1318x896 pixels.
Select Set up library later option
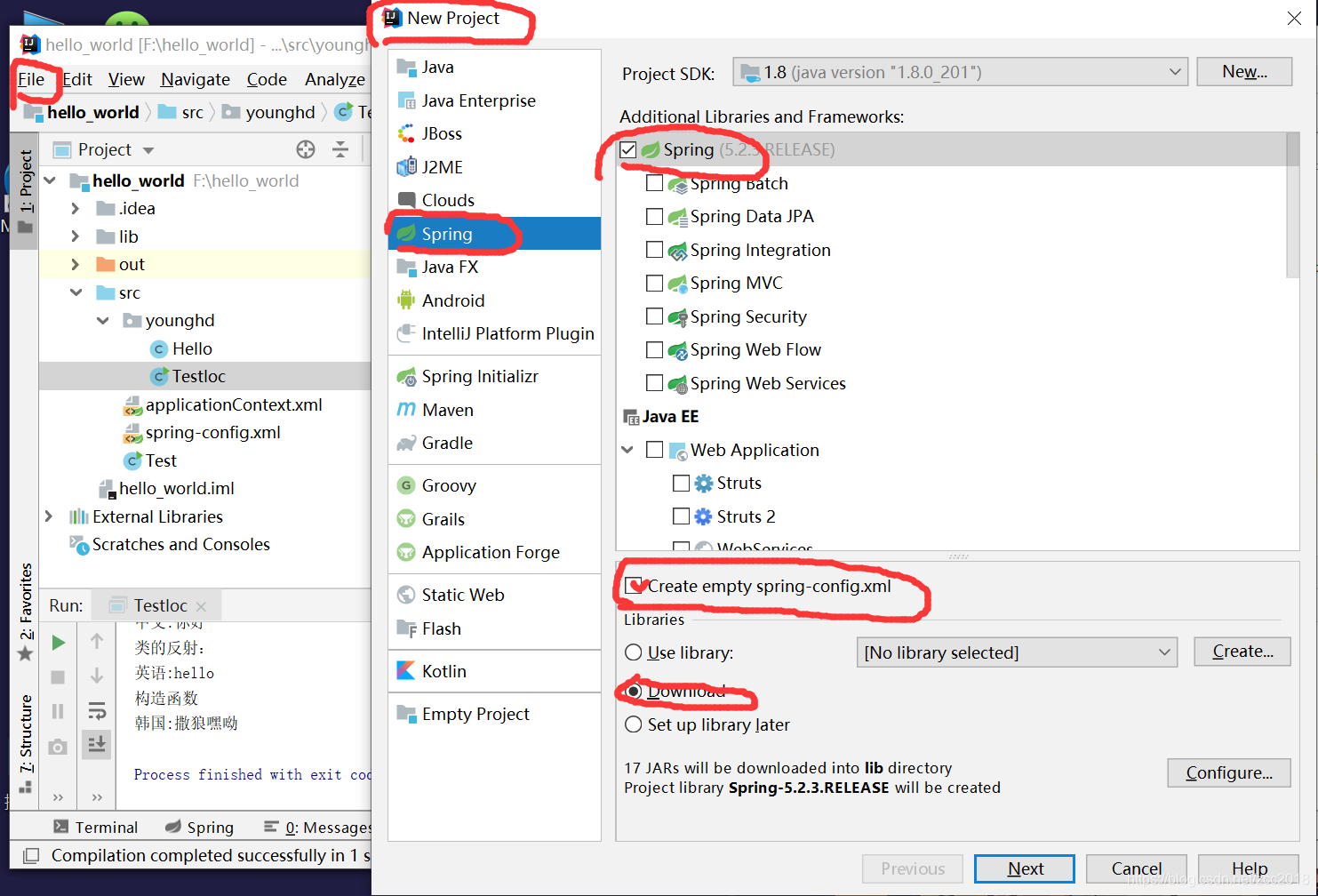634,724
